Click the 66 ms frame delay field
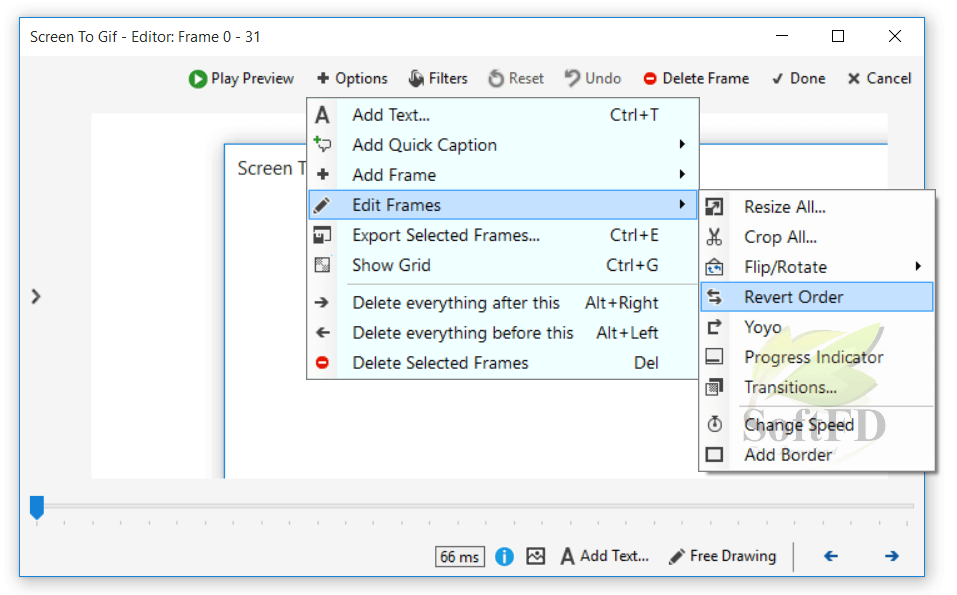 click(x=460, y=557)
